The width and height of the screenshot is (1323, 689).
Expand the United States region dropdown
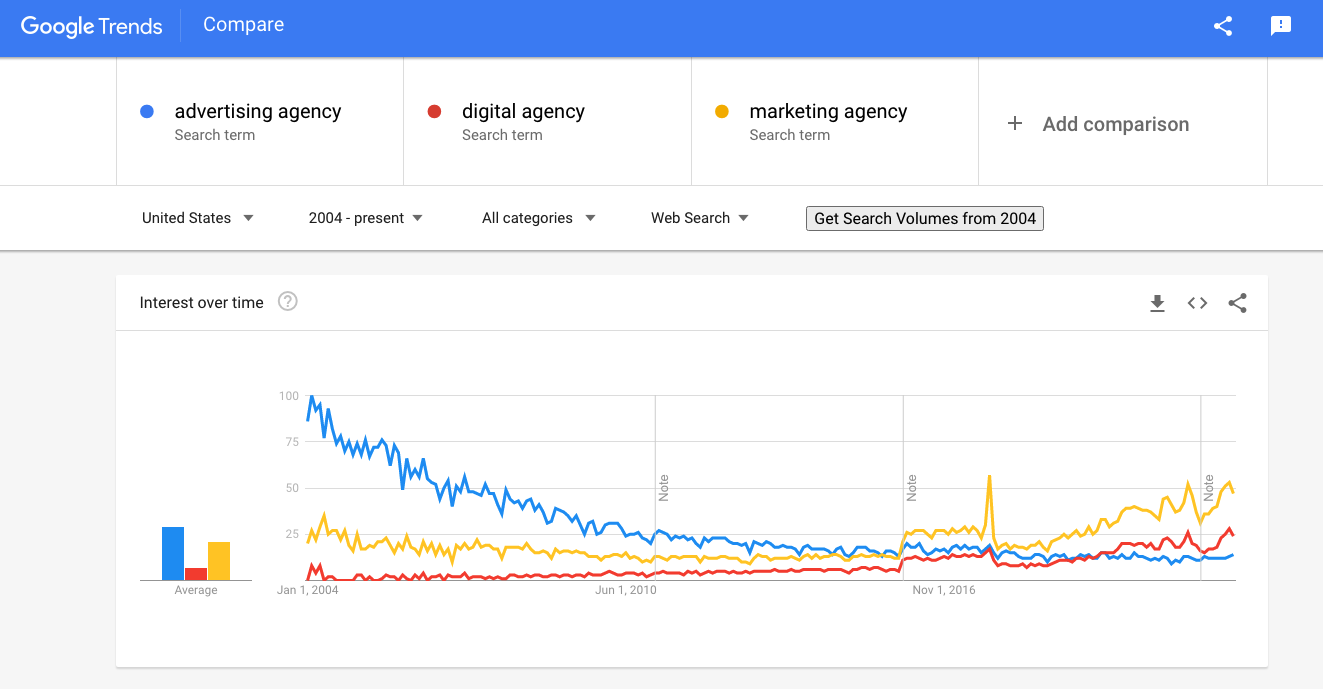(197, 218)
